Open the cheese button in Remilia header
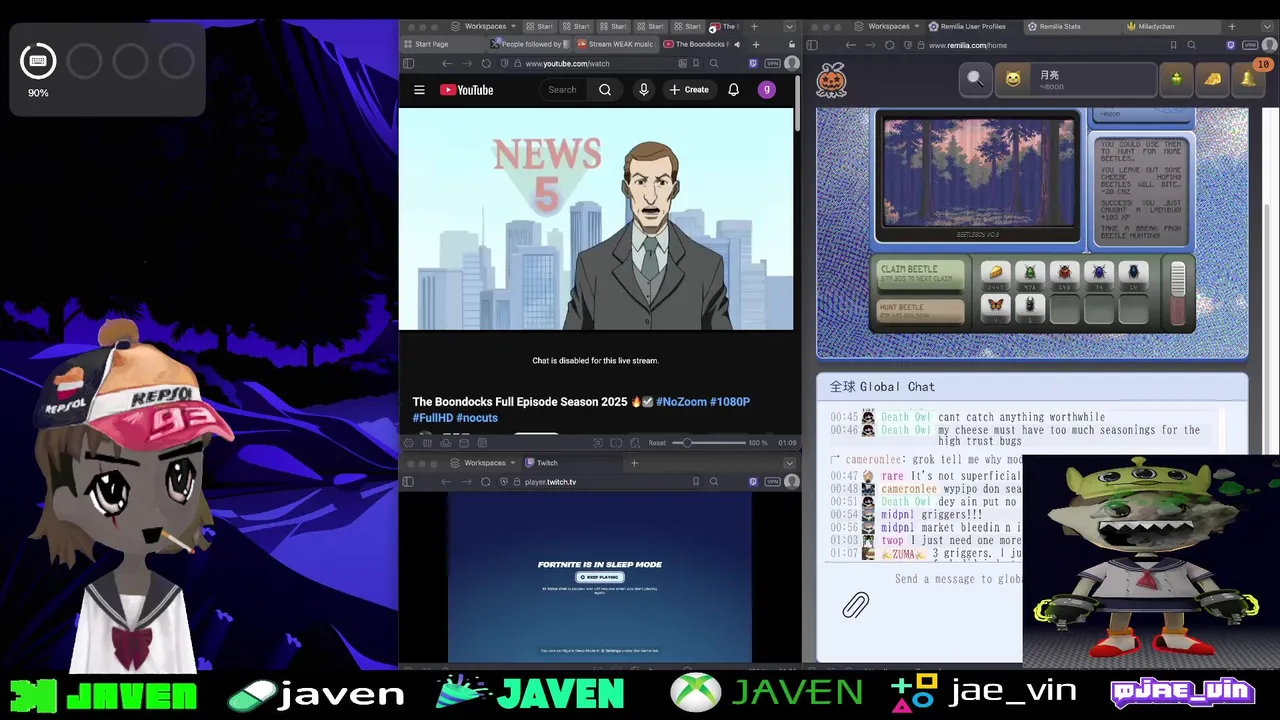 (1212, 79)
